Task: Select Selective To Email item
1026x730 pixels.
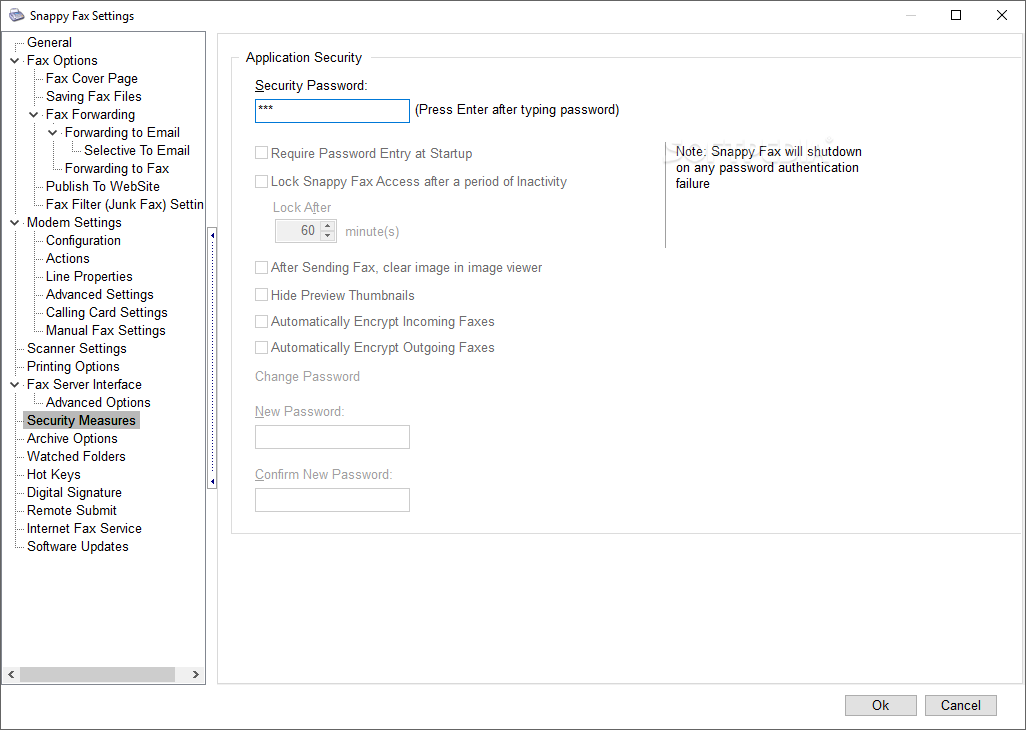Action: coord(137,150)
